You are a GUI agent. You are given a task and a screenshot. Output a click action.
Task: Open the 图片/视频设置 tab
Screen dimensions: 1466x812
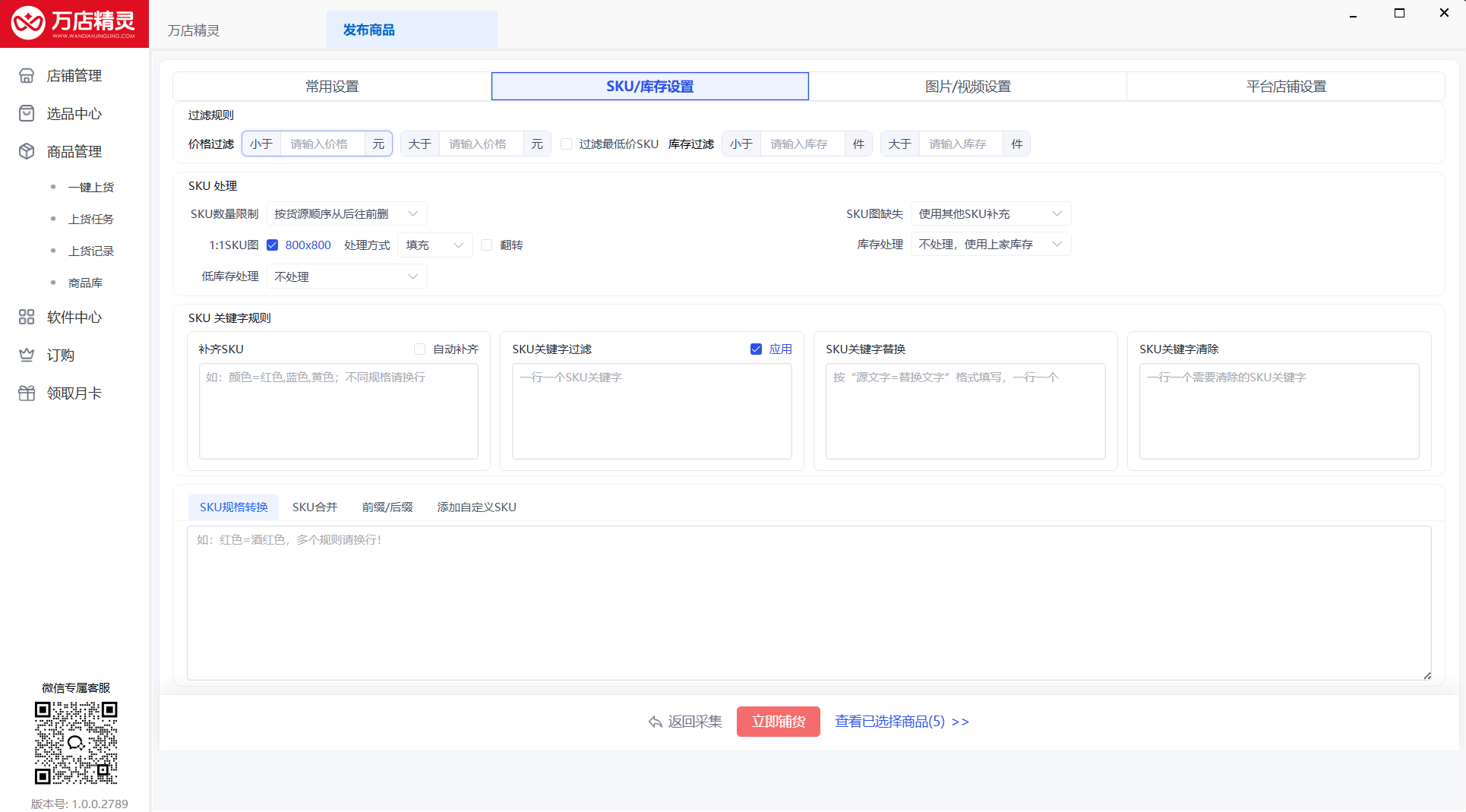(968, 87)
